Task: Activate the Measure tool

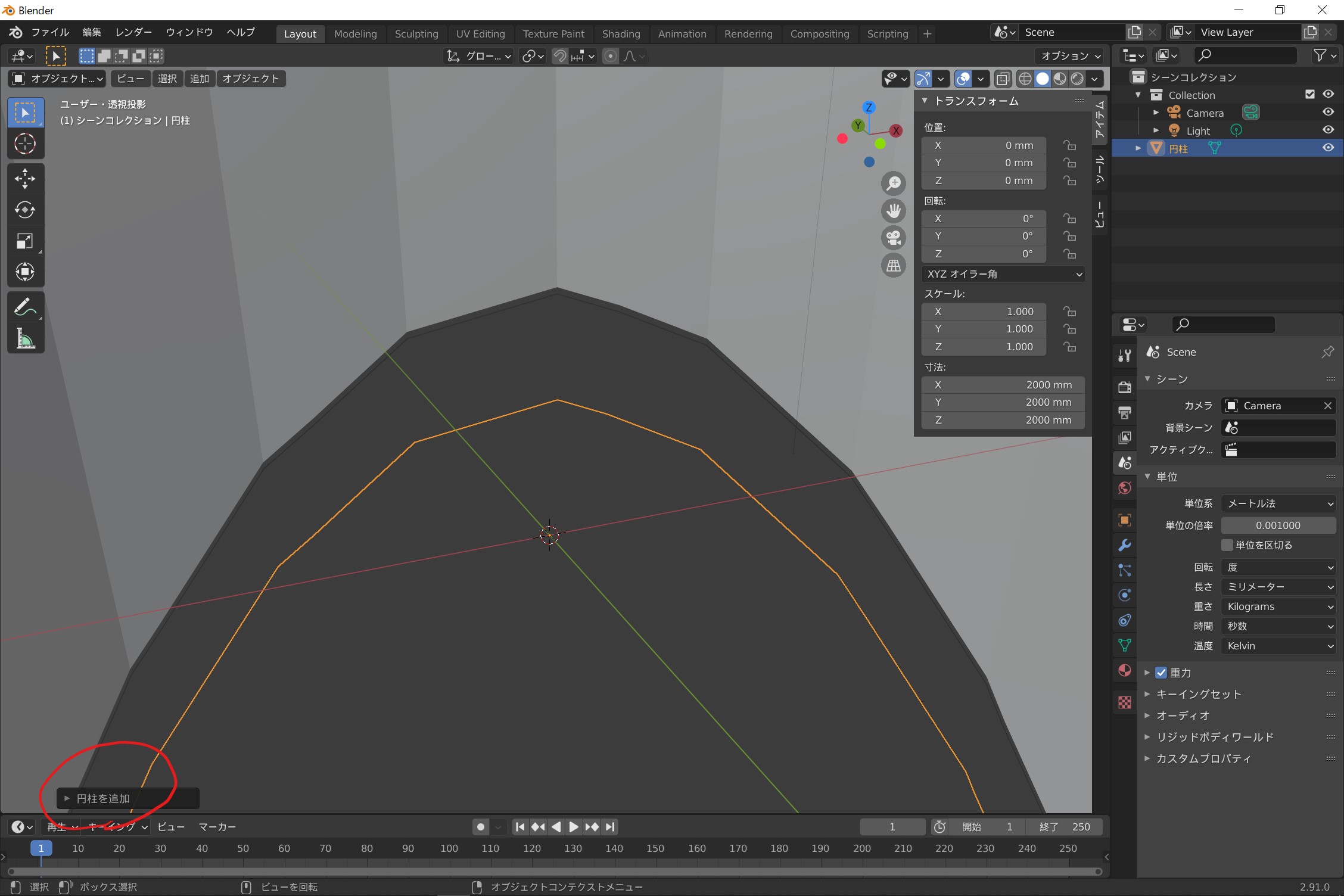Action: [25, 339]
